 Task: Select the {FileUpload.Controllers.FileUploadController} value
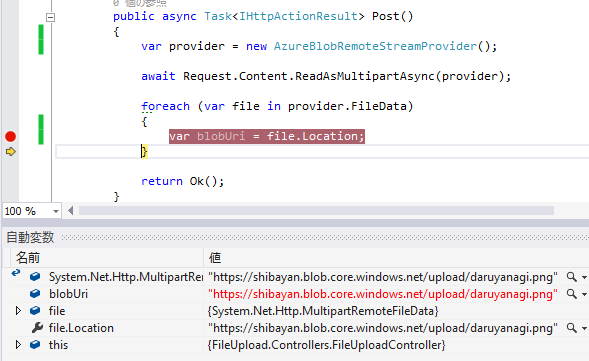[326, 345]
